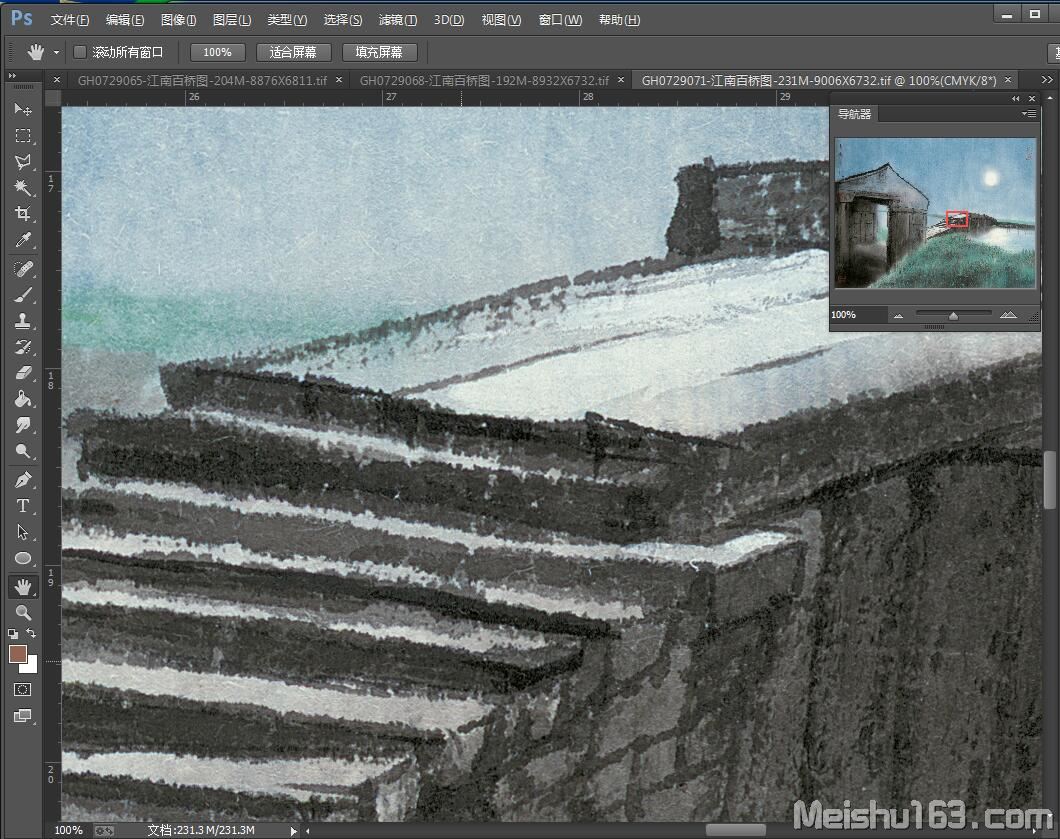Click the Navigator preview thumbnail
The height and width of the screenshot is (839, 1060).
(x=936, y=213)
